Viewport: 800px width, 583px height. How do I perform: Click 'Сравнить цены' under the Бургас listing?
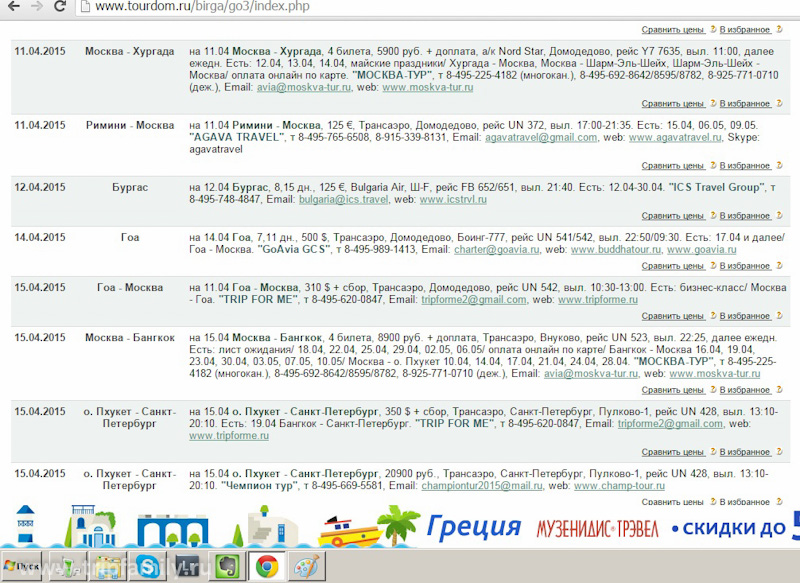(674, 216)
